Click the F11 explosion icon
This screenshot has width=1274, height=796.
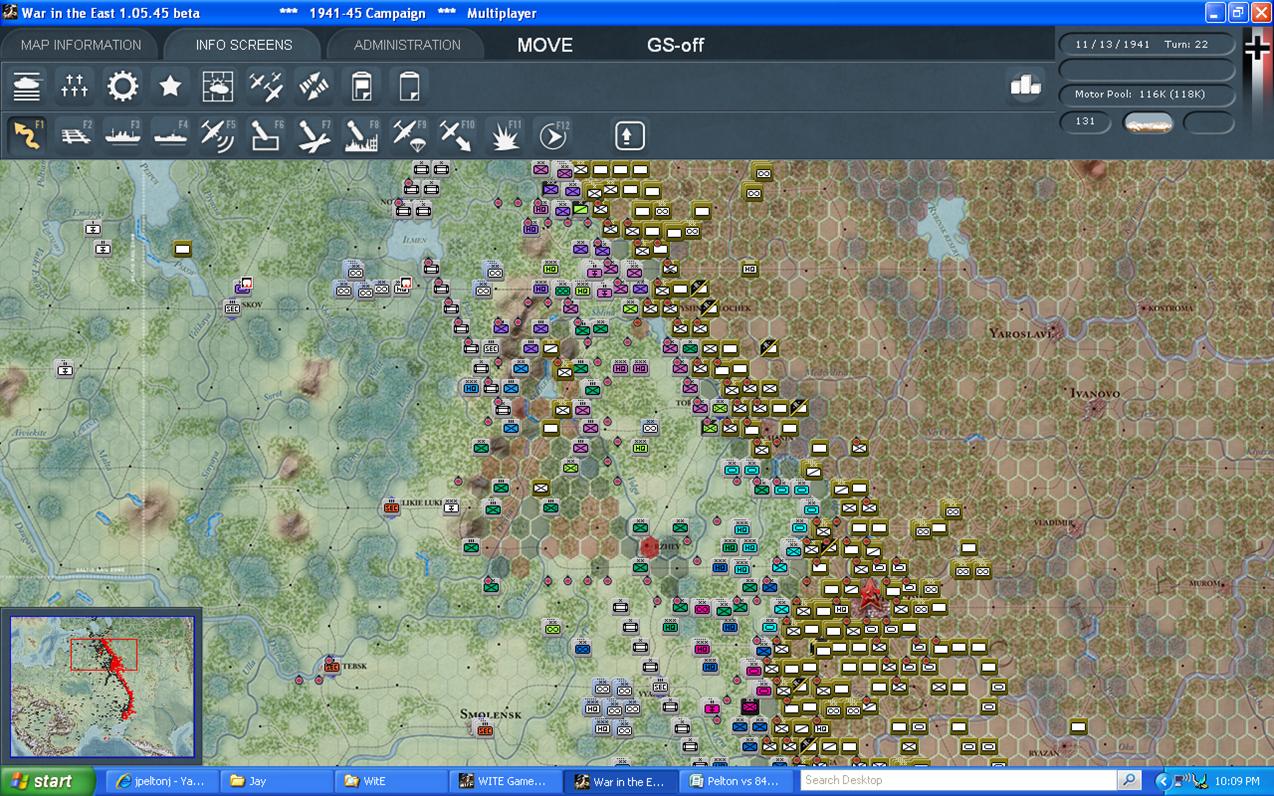coord(504,135)
